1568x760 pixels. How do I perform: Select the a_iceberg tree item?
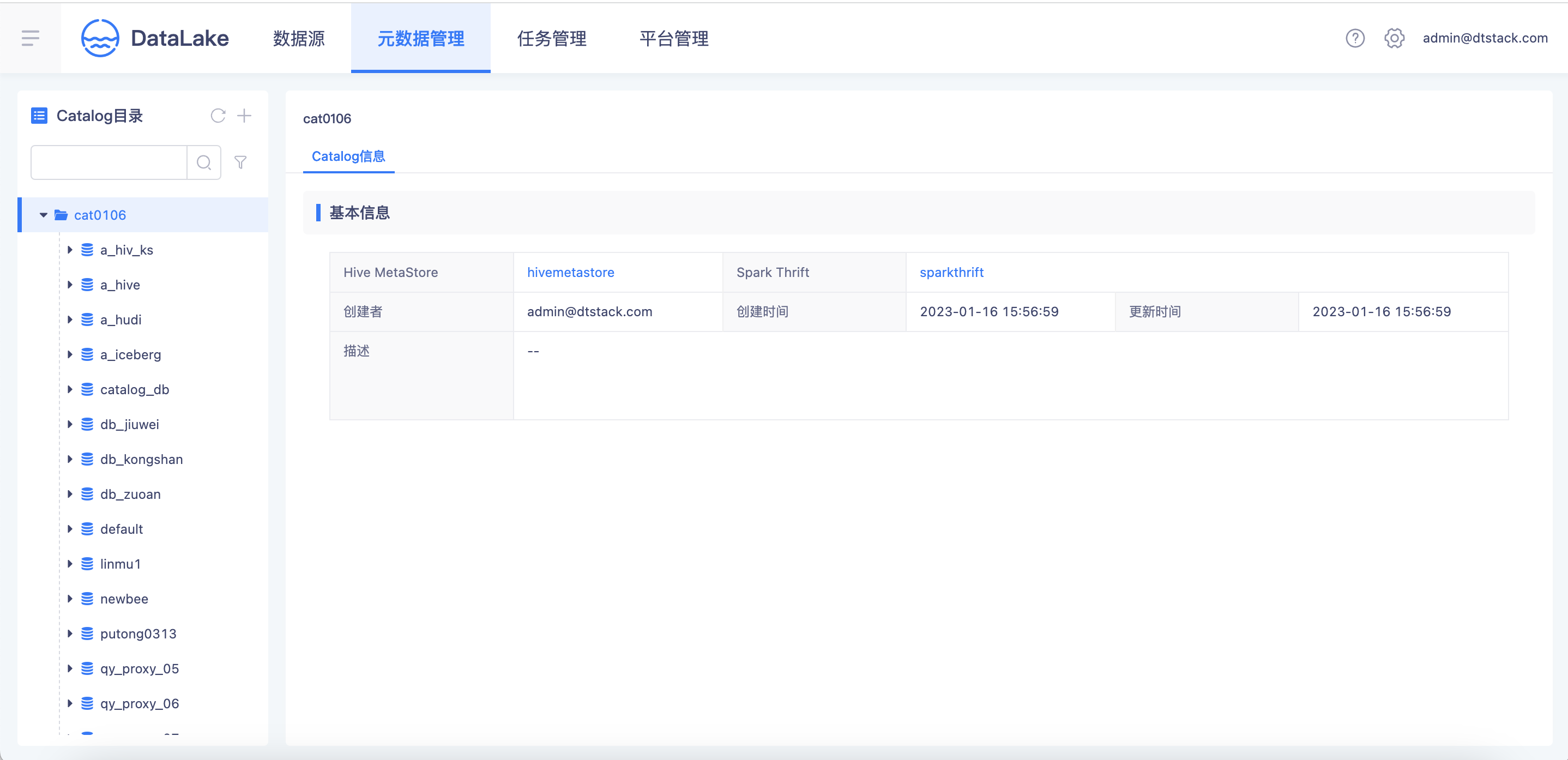131,355
